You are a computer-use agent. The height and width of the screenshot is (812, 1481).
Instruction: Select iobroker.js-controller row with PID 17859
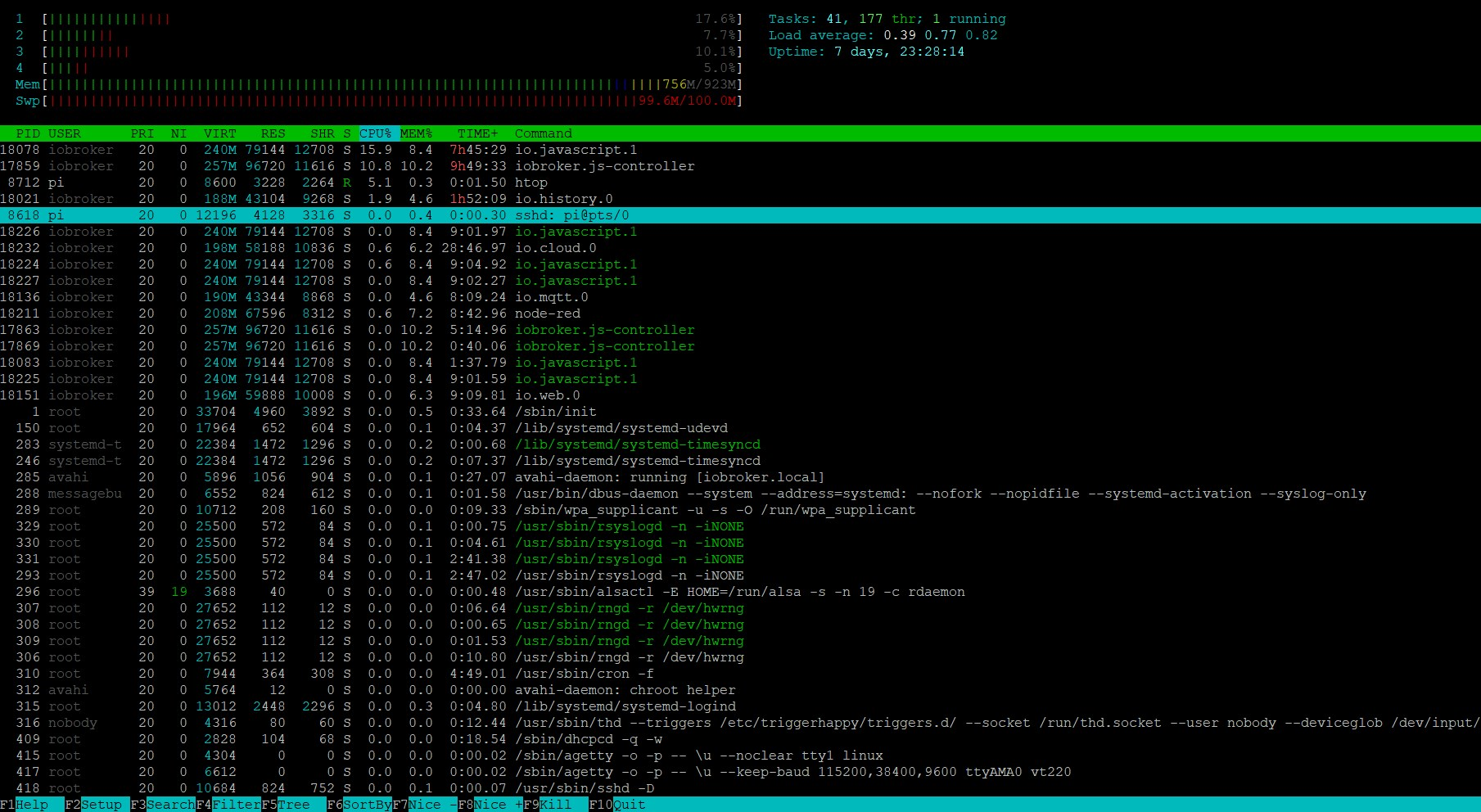[x=740, y=166]
